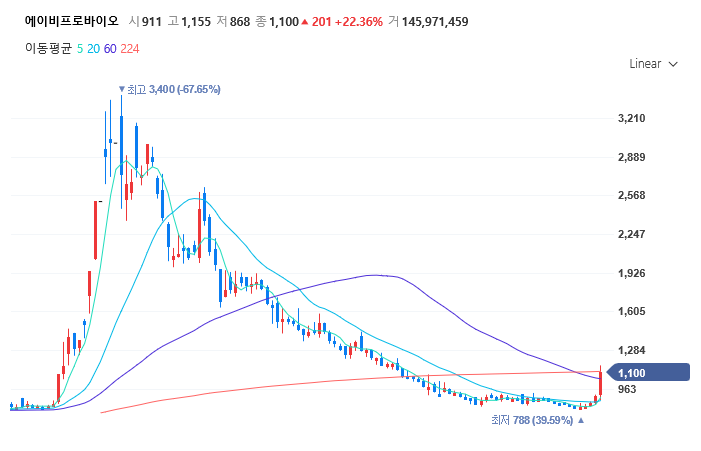
Task: Click the down-triangle icon at 최고 marker
Action: tap(122, 90)
